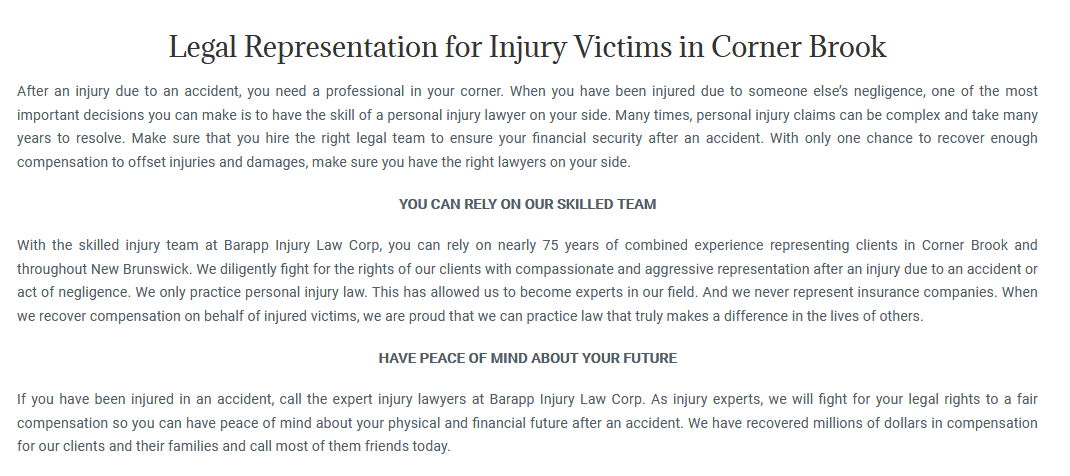Click "Corner Brook" in the main heading
This screenshot has height=476, width=1070.
pyautogui.click(x=798, y=47)
